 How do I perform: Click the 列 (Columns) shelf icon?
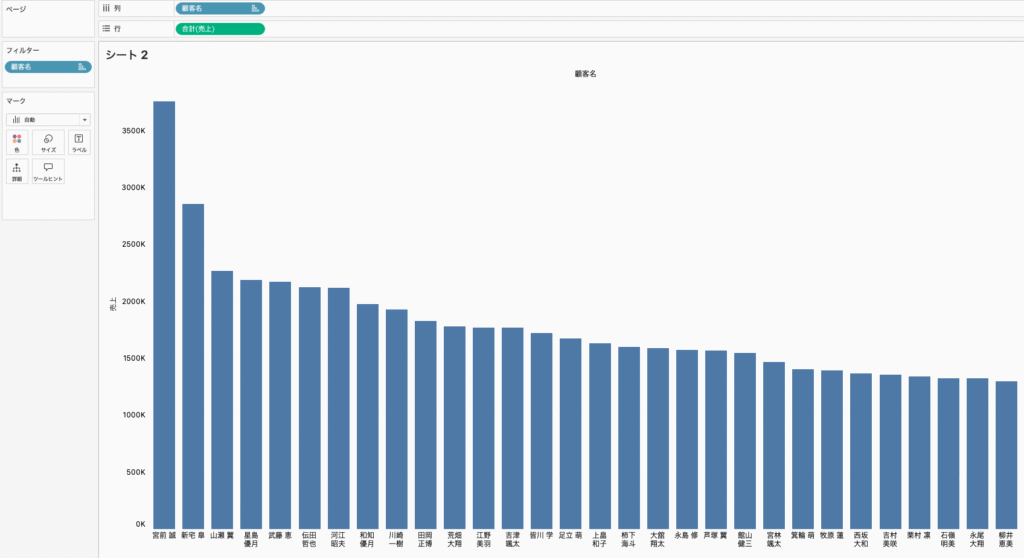106,8
